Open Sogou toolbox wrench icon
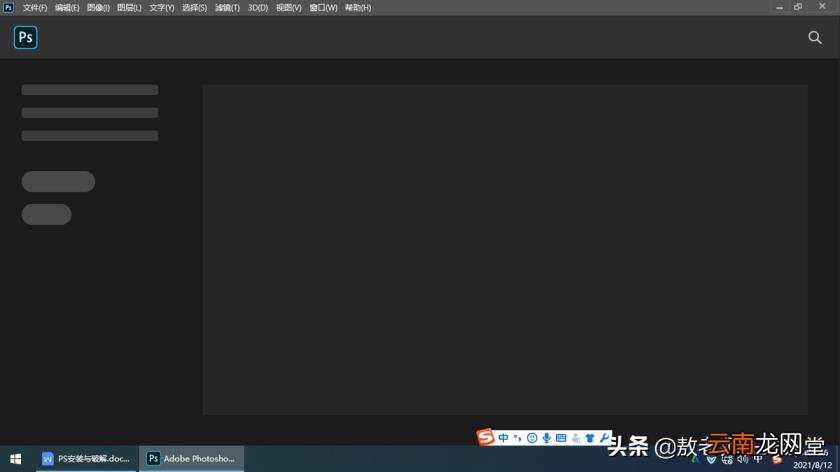840x472 pixels. [604, 438]
